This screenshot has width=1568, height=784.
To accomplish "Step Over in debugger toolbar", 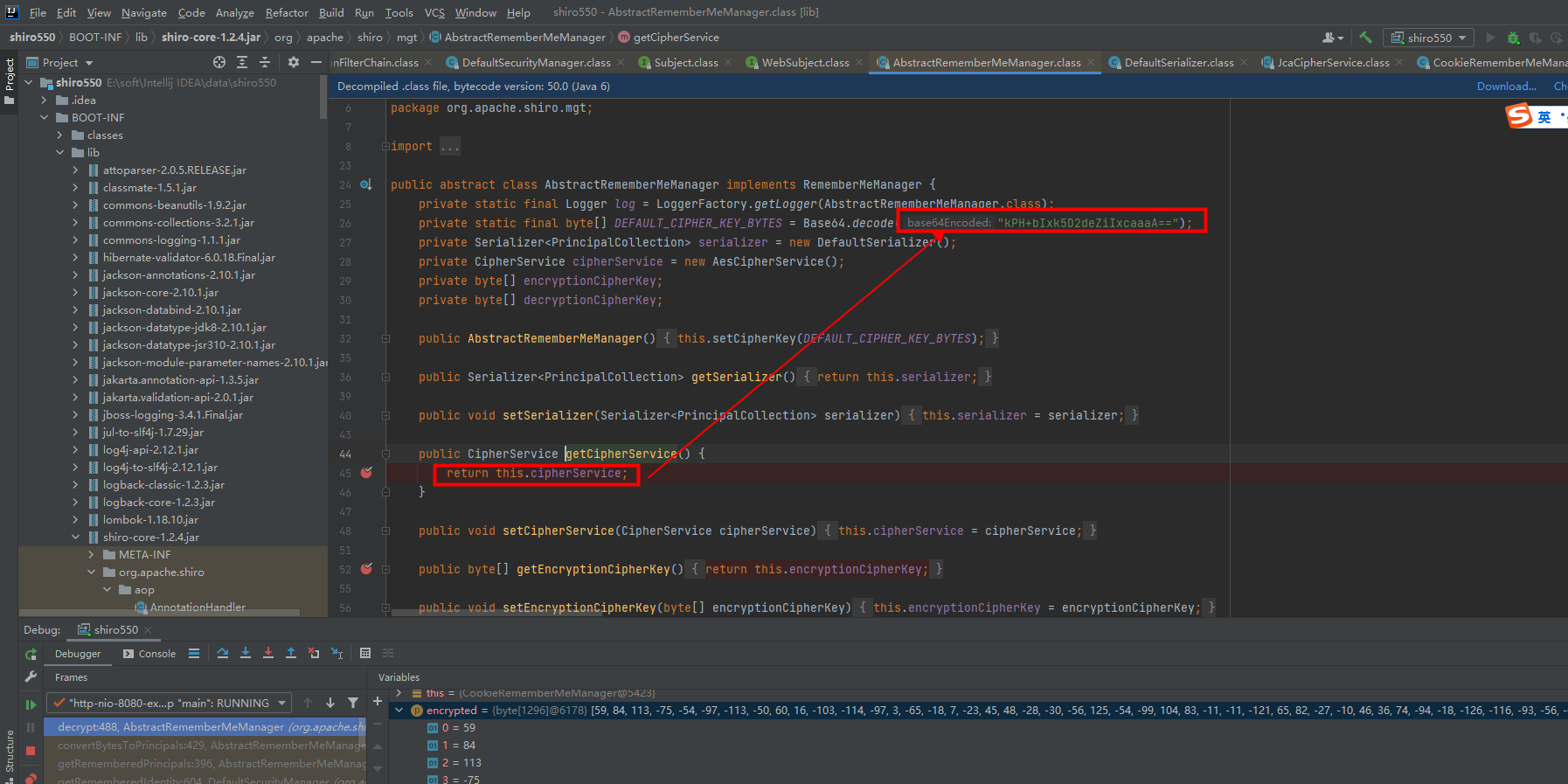I will 223,653.
